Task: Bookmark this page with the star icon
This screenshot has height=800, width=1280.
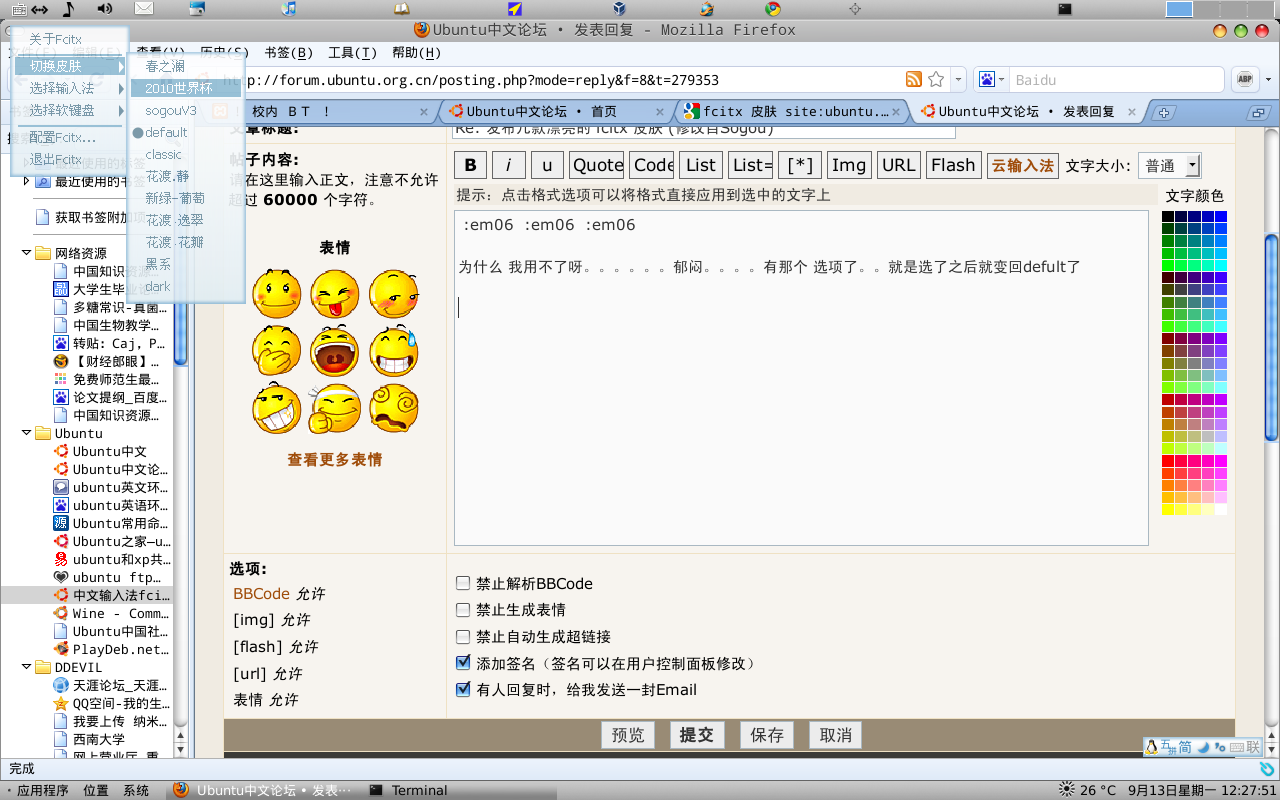Action: click(936, 79)
